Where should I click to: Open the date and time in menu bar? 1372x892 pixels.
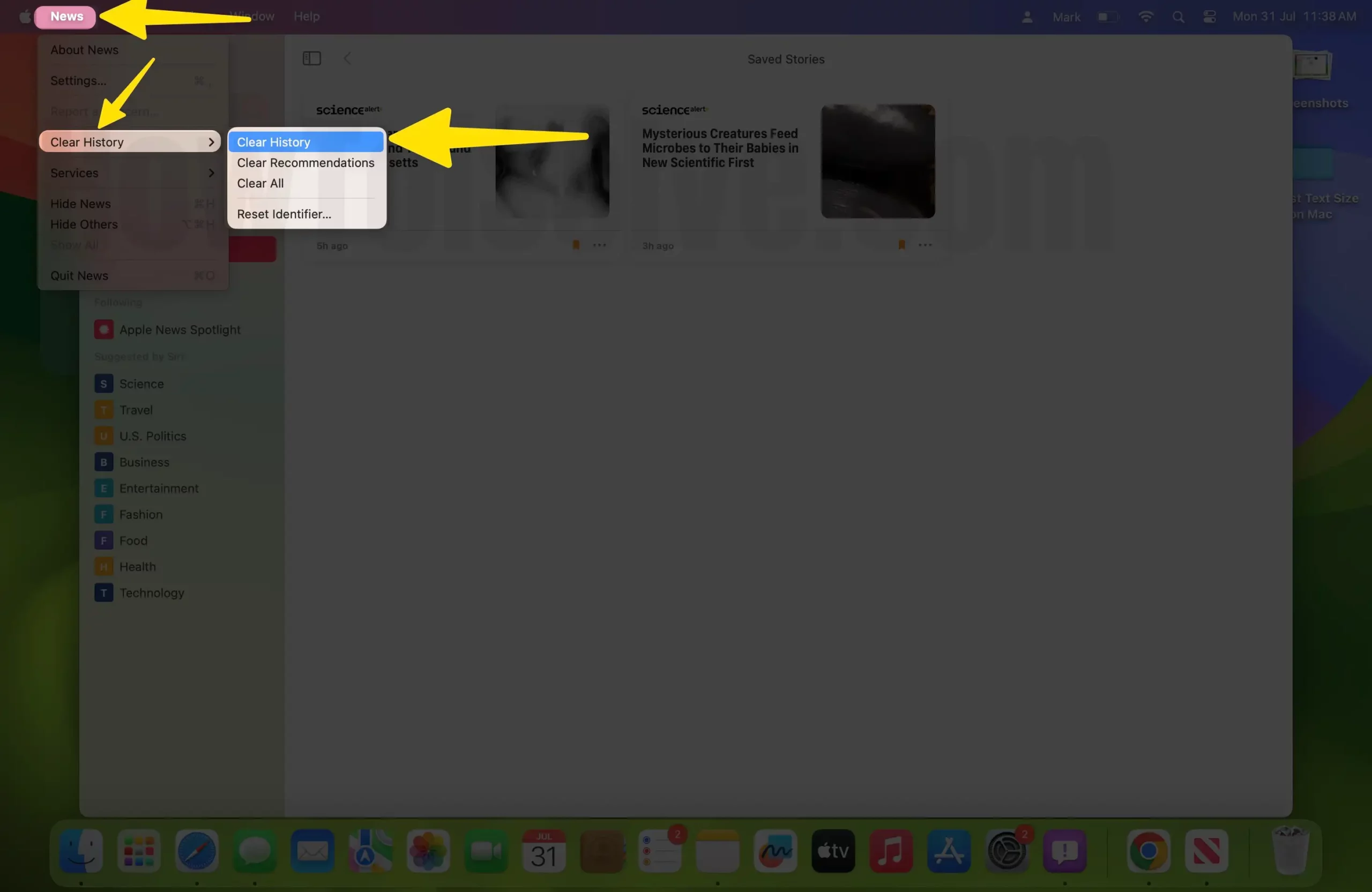click(1294, 17)
